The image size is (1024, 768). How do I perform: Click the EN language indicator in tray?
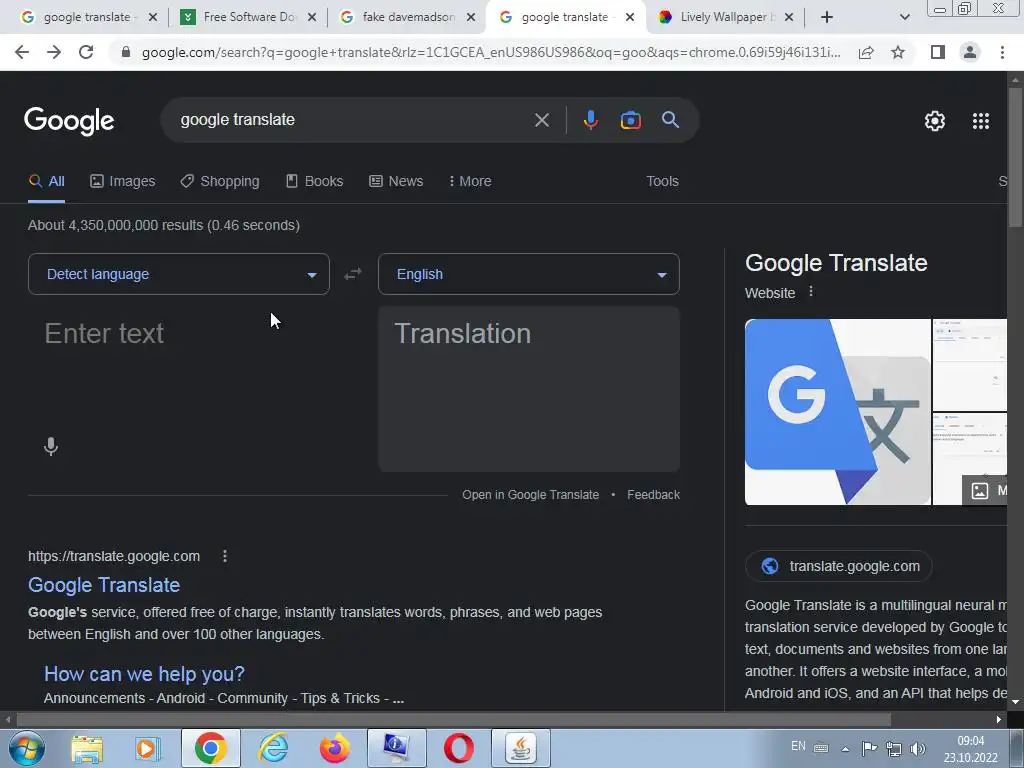click(798, 746)
